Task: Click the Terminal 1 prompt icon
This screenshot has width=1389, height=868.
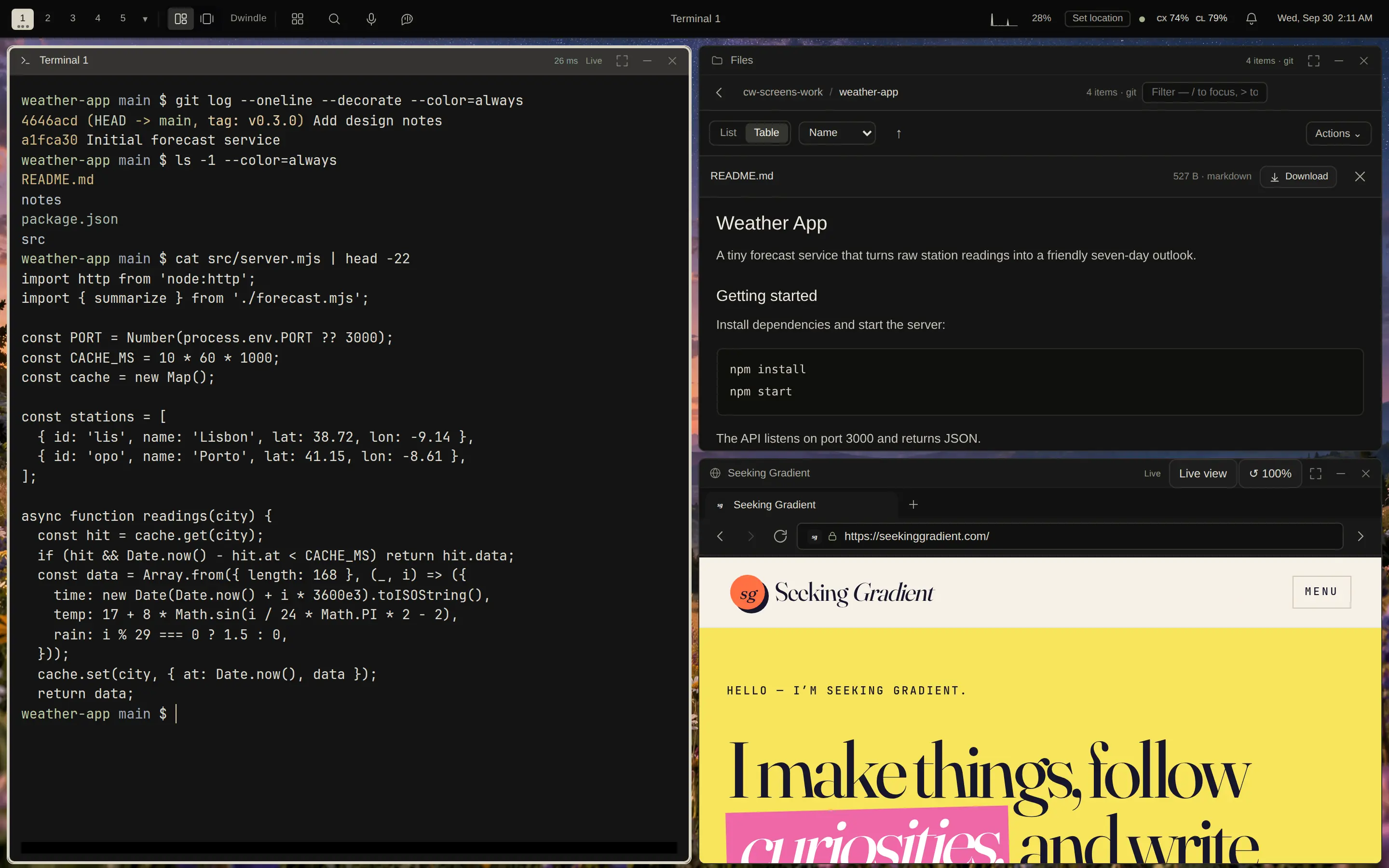Action: (x=25, y=60)
